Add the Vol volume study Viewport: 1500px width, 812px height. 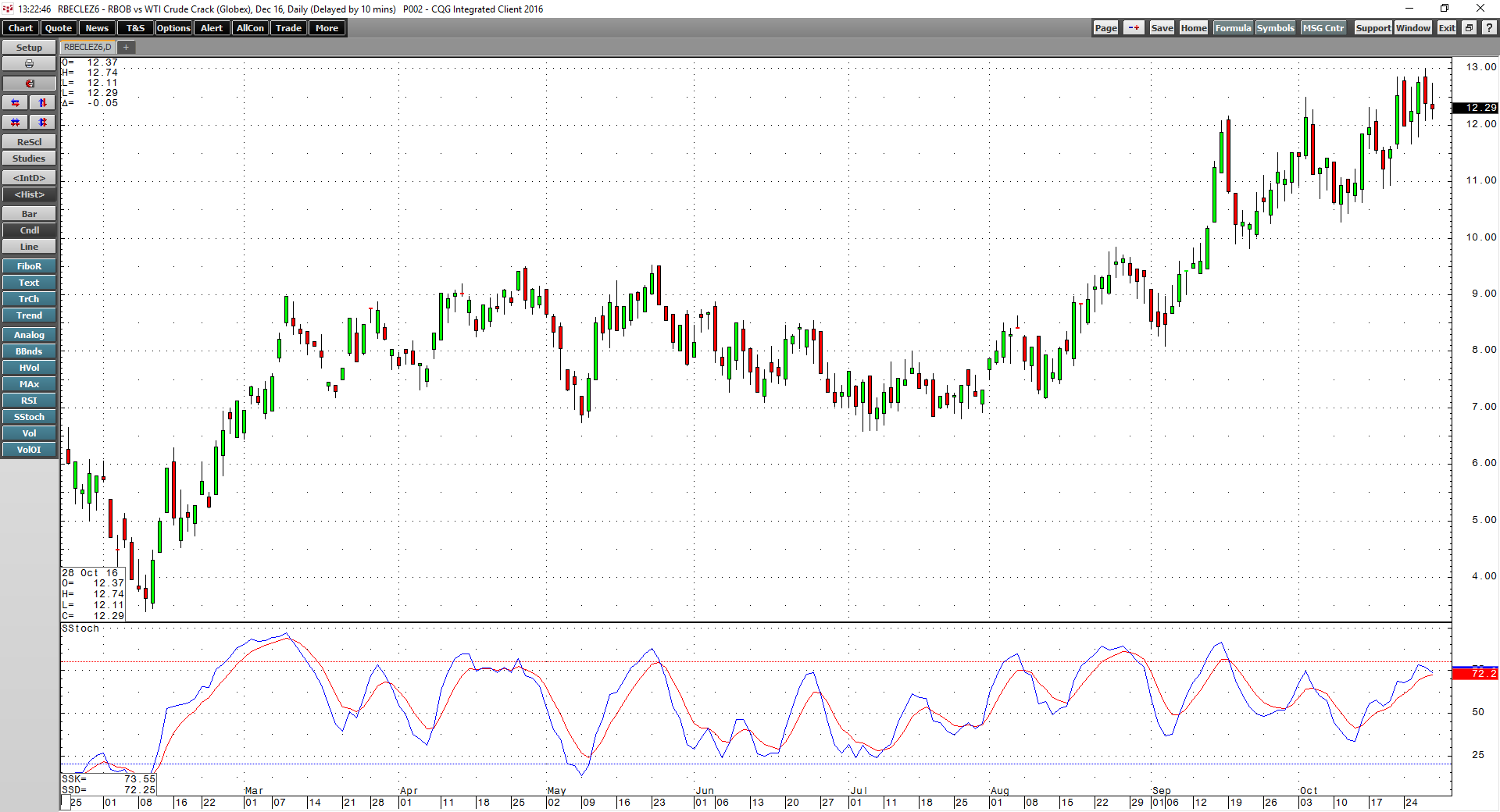(x=29, y=433)
